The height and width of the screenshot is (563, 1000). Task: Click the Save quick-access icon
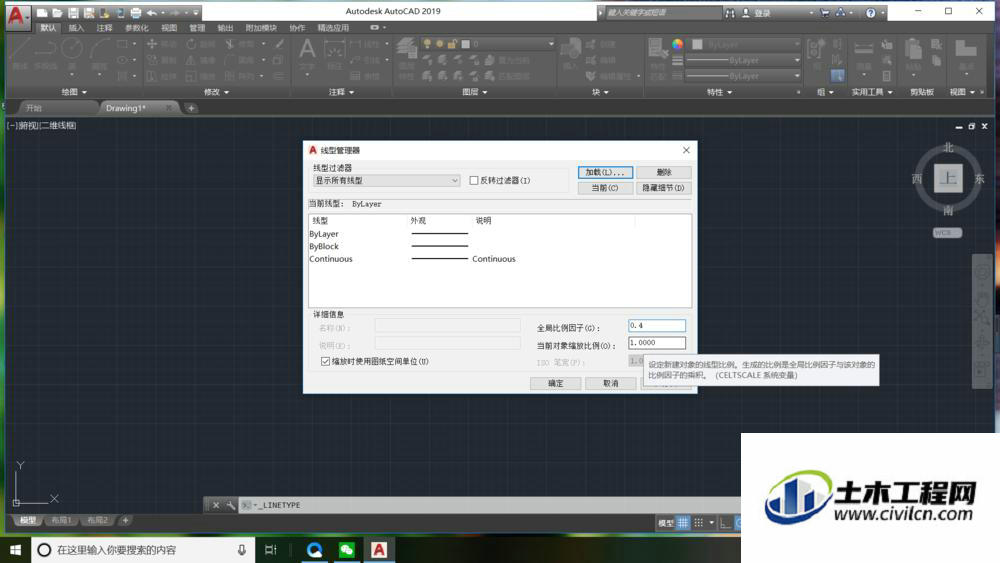point(73,13)
